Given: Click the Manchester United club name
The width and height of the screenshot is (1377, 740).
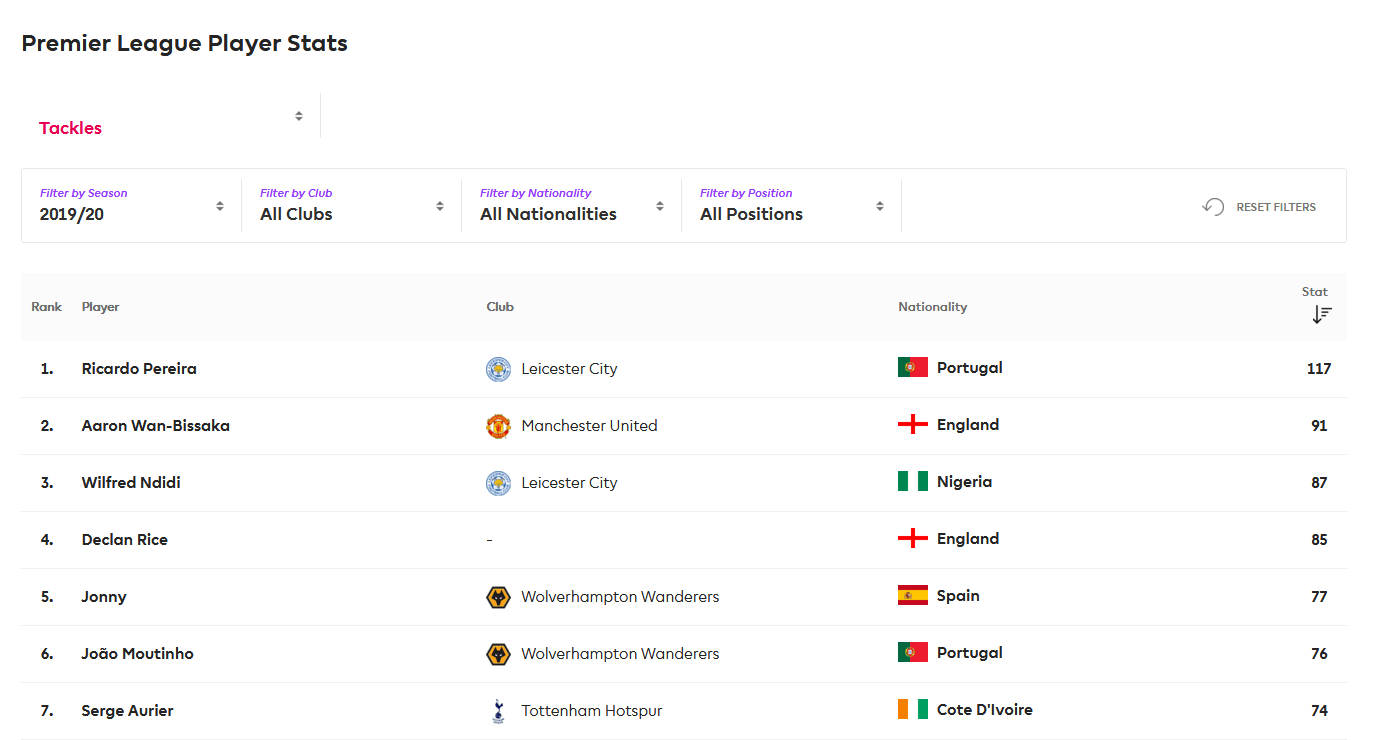Looking at the screenshot, I should tap(589, 426).
